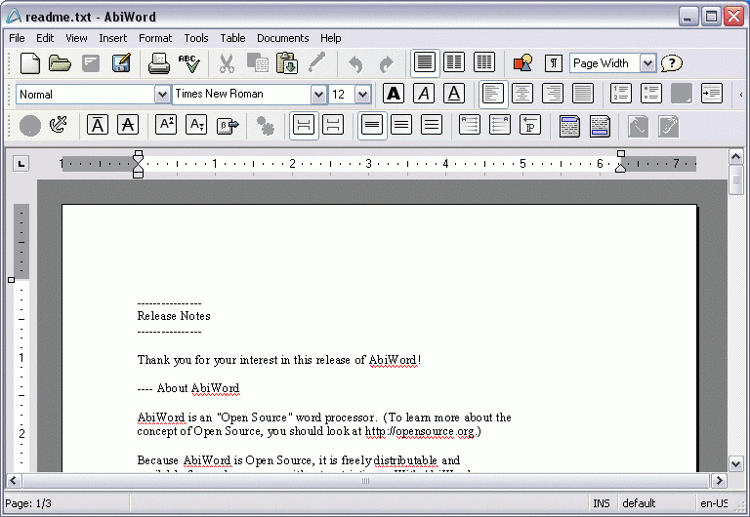
Task: Click the INS indicator in status bar
Action: (x=601, y=503)
